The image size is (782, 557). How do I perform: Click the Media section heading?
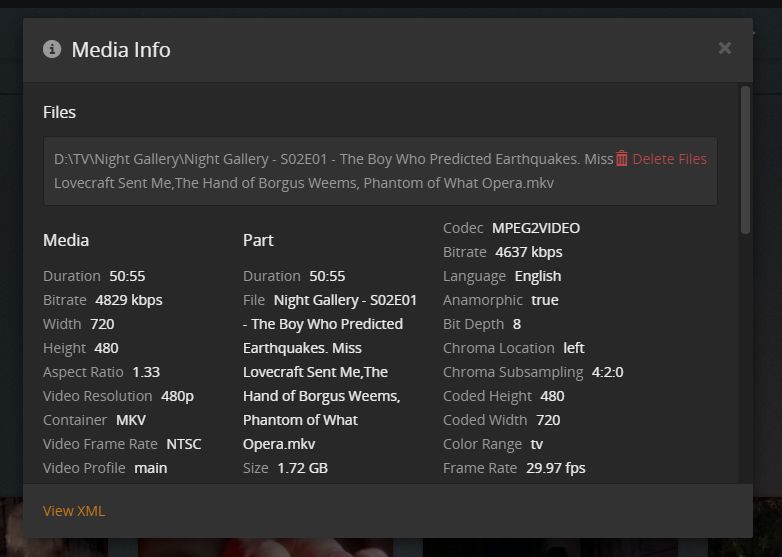[66, 240]
